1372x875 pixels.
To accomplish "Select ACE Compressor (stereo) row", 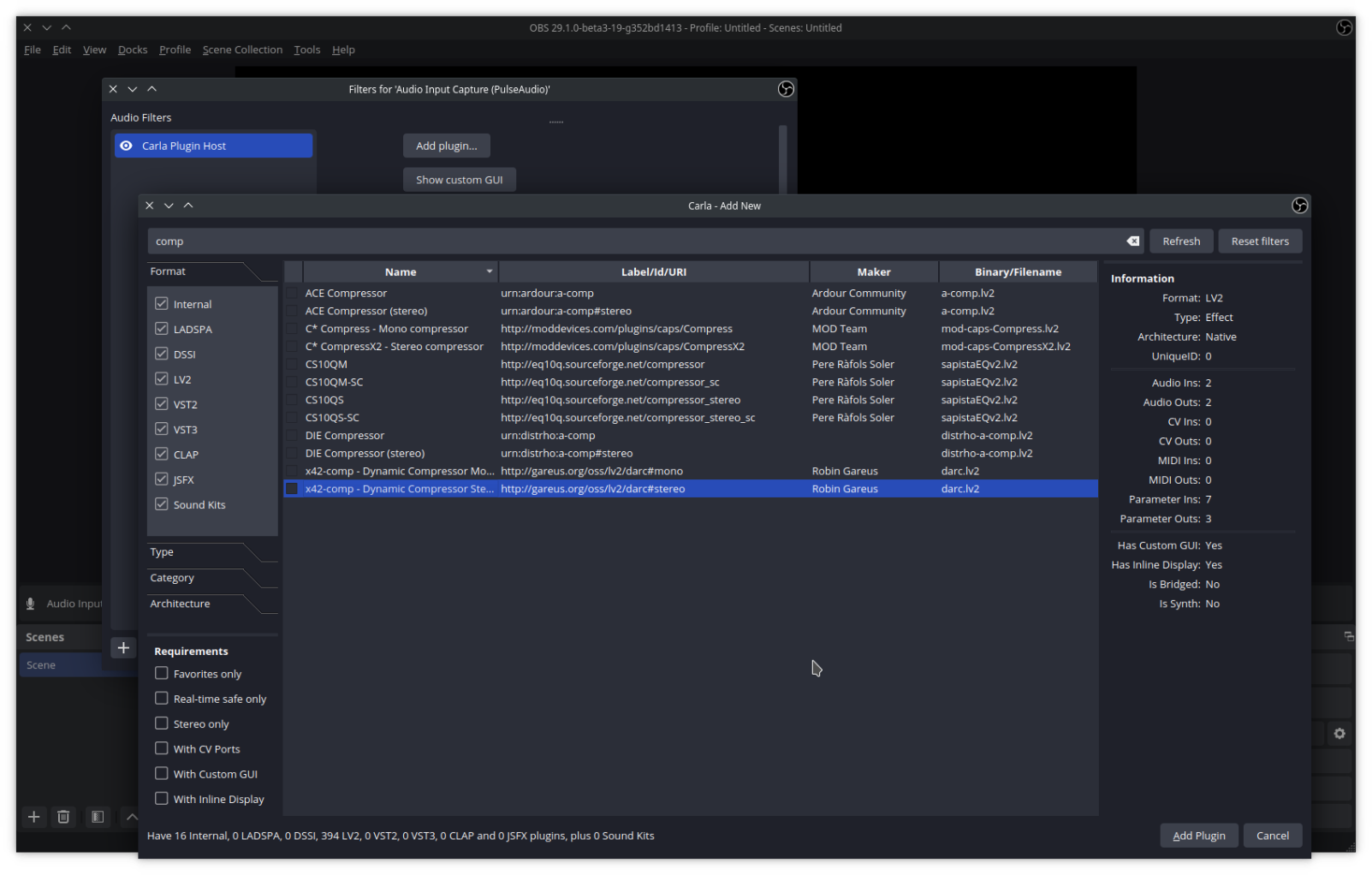I will point(691,311).
